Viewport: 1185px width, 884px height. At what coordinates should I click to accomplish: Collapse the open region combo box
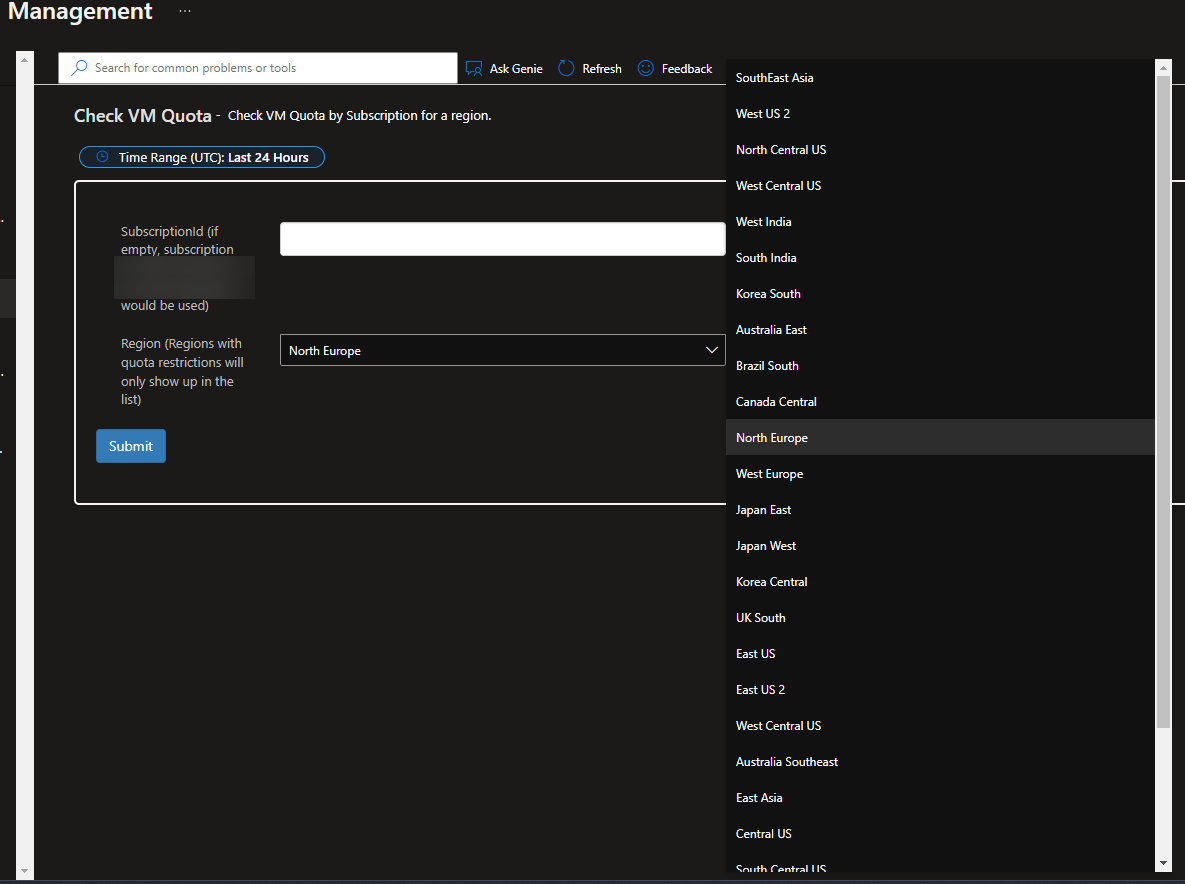point(711,350)
